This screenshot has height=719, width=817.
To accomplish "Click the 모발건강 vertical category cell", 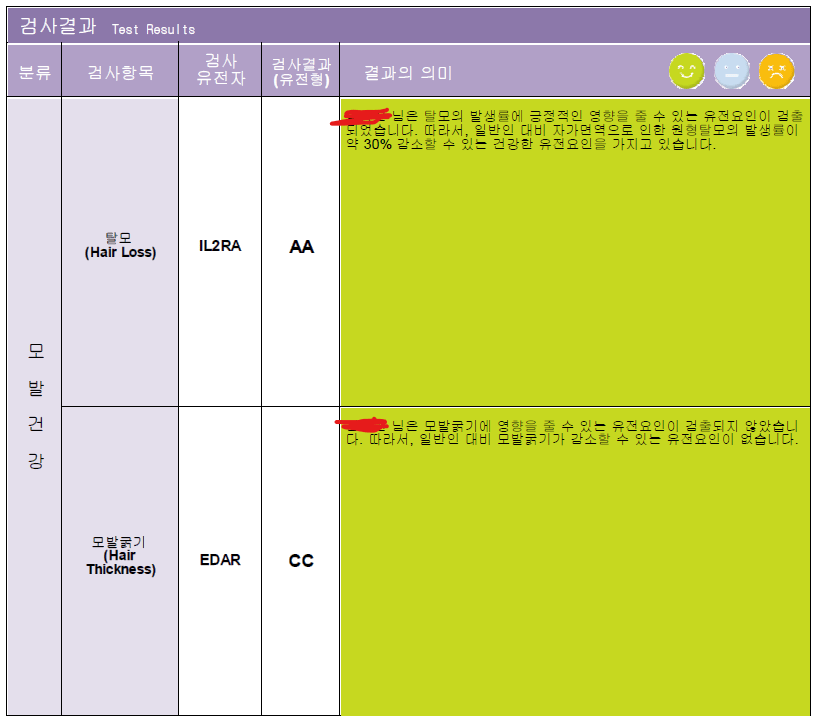I will (x=35, y=406).
